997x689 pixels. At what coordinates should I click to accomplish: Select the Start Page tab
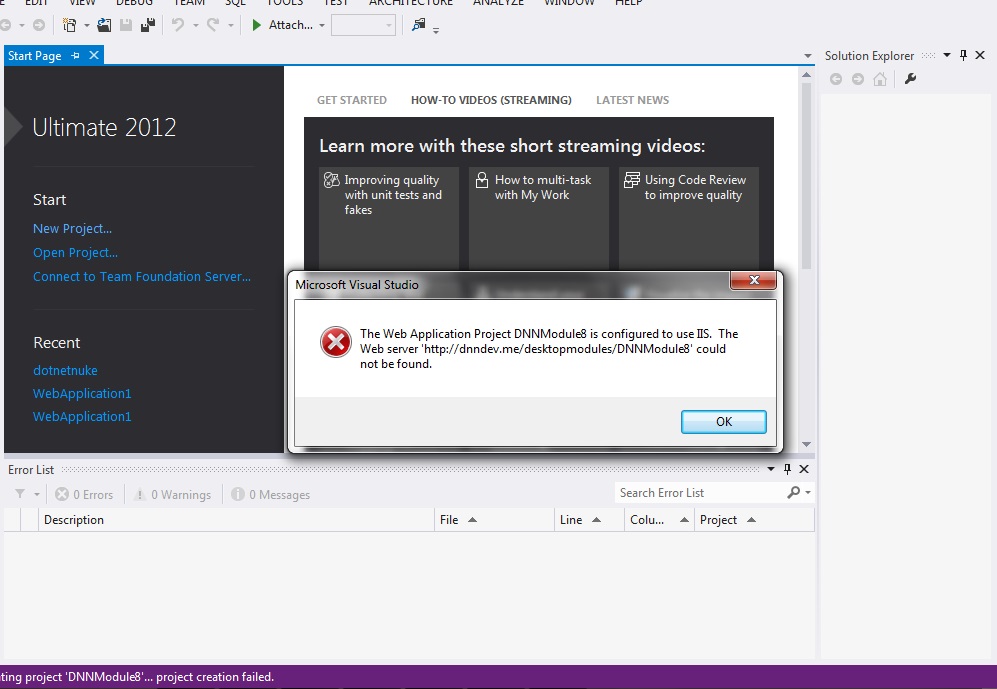[34, 55]
